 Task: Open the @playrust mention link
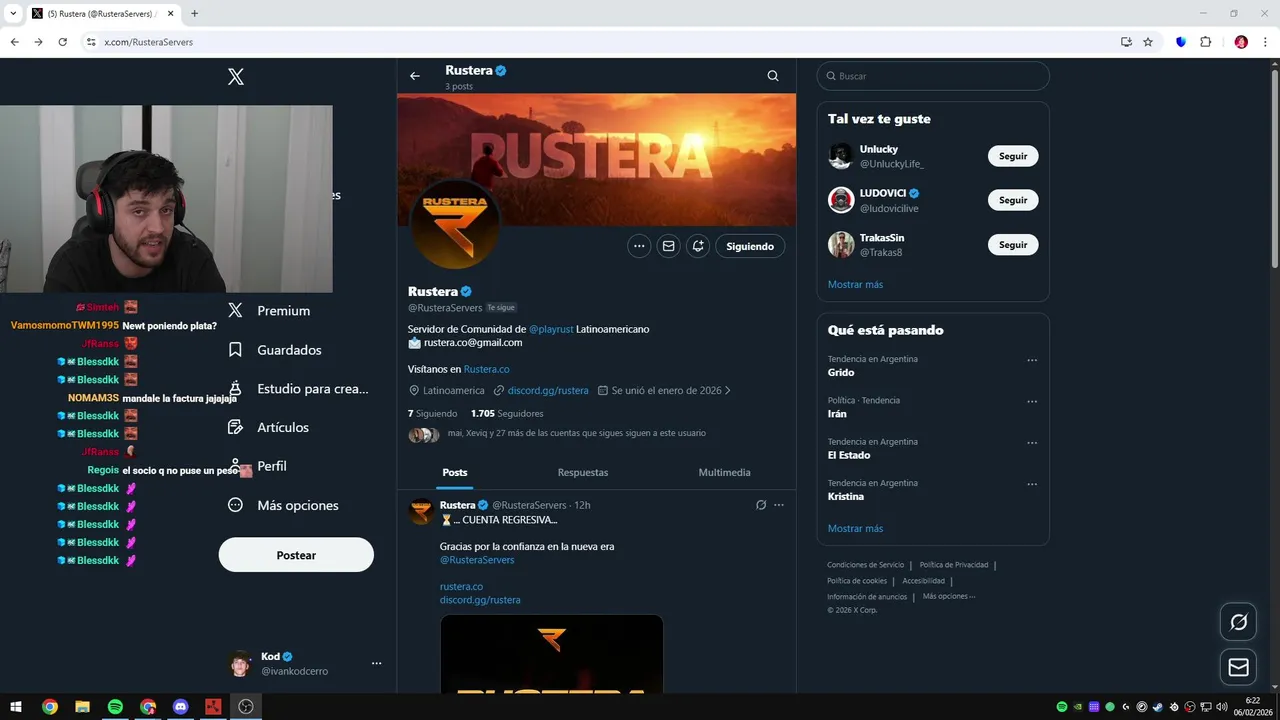pos(551,329)
